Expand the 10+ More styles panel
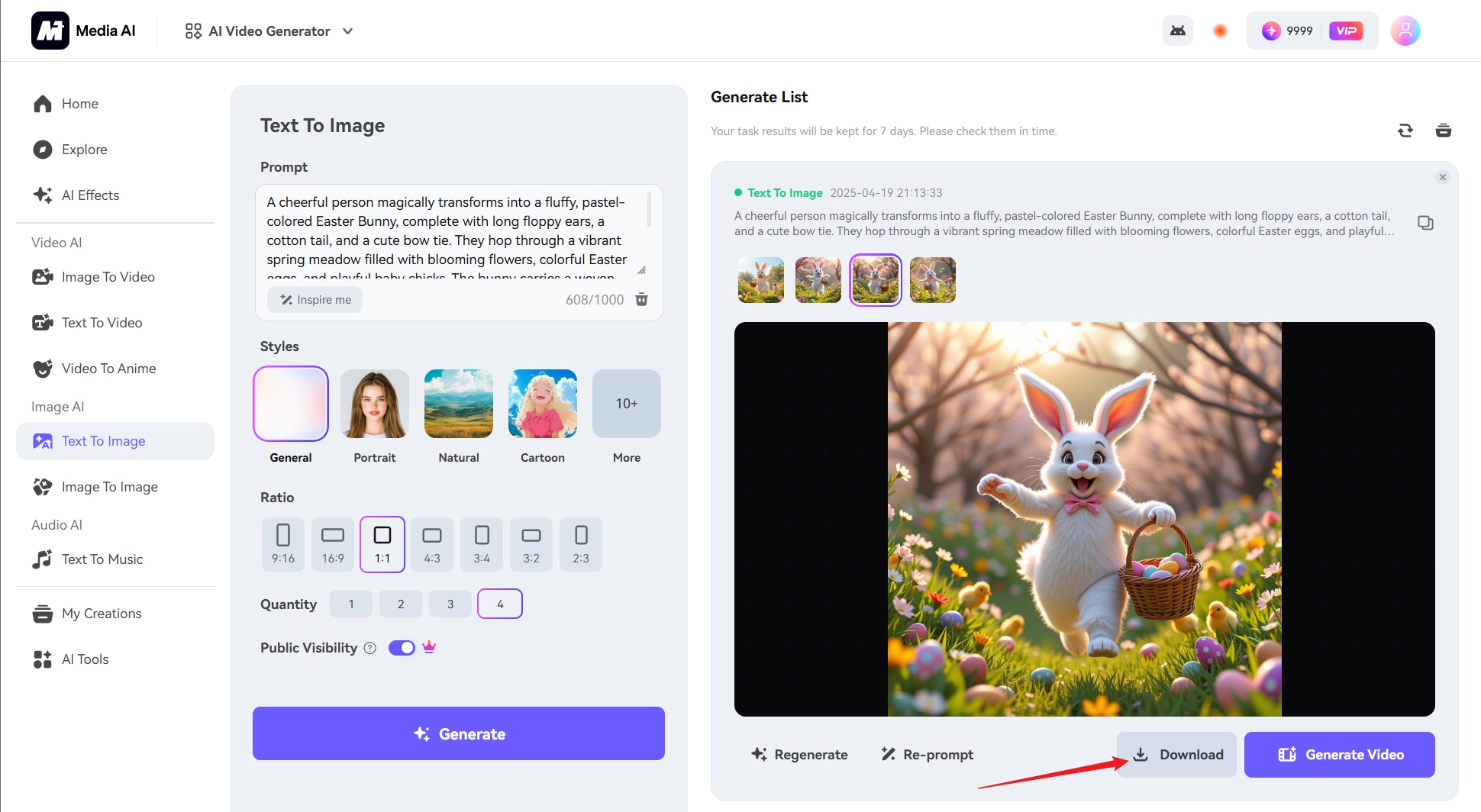This screenshot has height=812, width=1481. pos(626,404)
